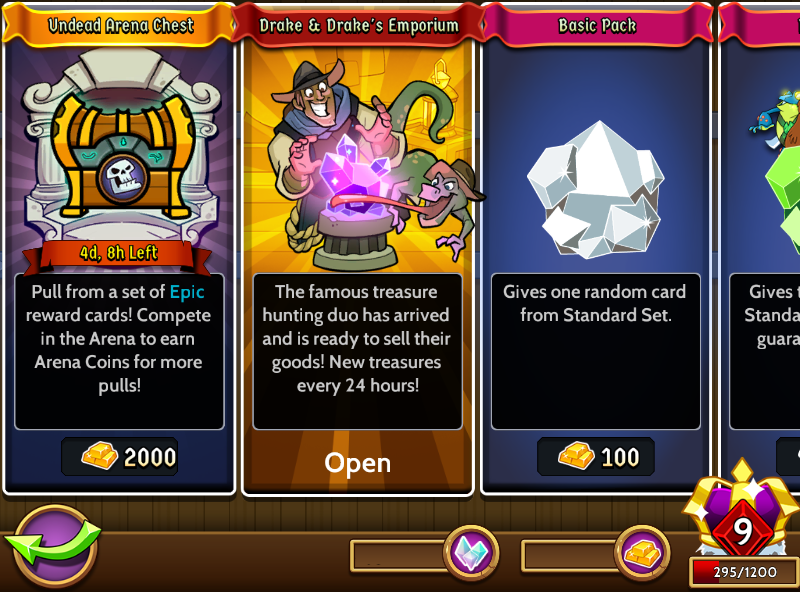Screen dimensions: 800x592
Task: Open Drake & Drake's Emporium
Action: [358, 463]
